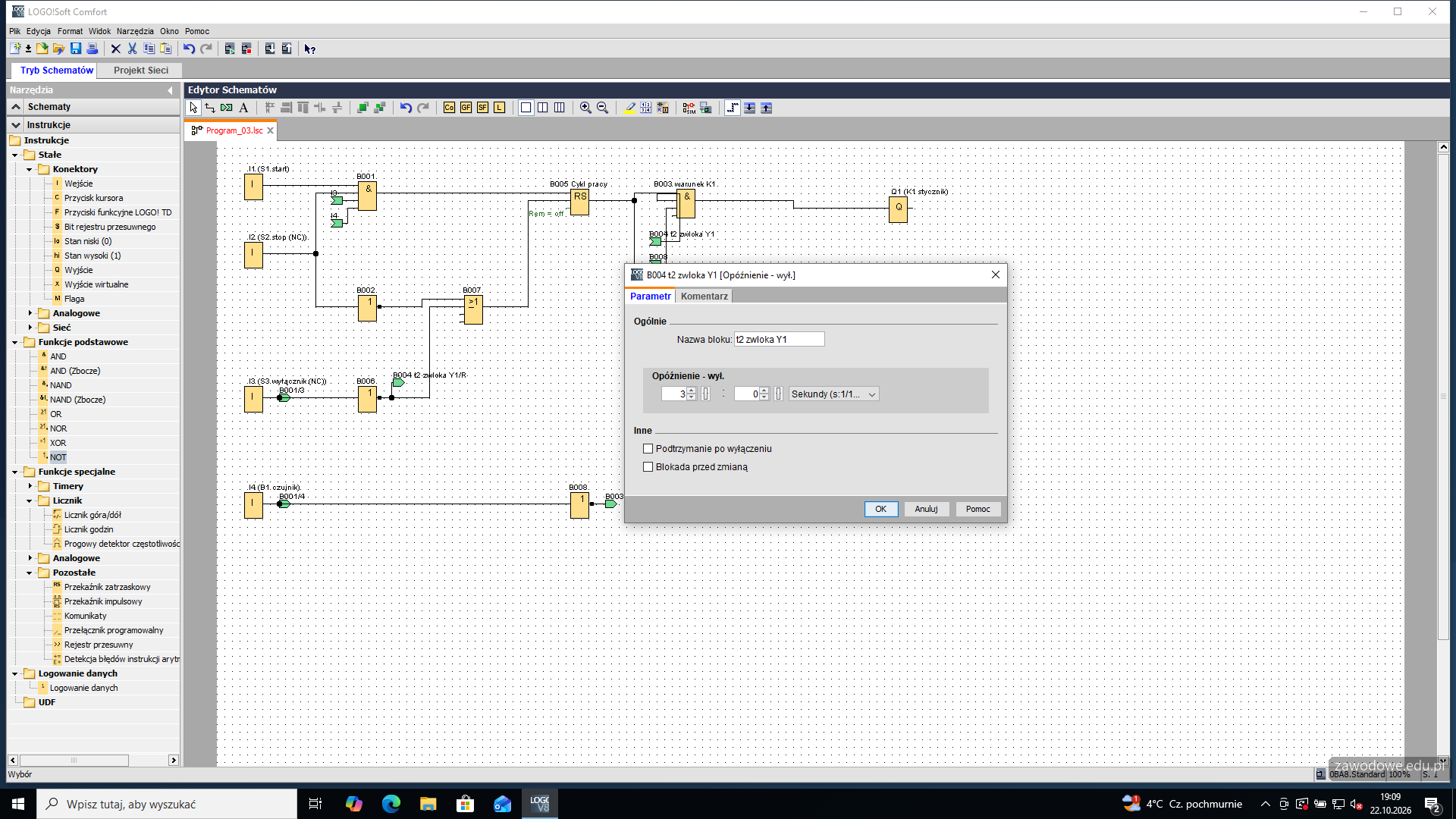The height and width of the screenshot is (819, 1456).
Task: Collapse the Schematy panel section
Action: 16,107
